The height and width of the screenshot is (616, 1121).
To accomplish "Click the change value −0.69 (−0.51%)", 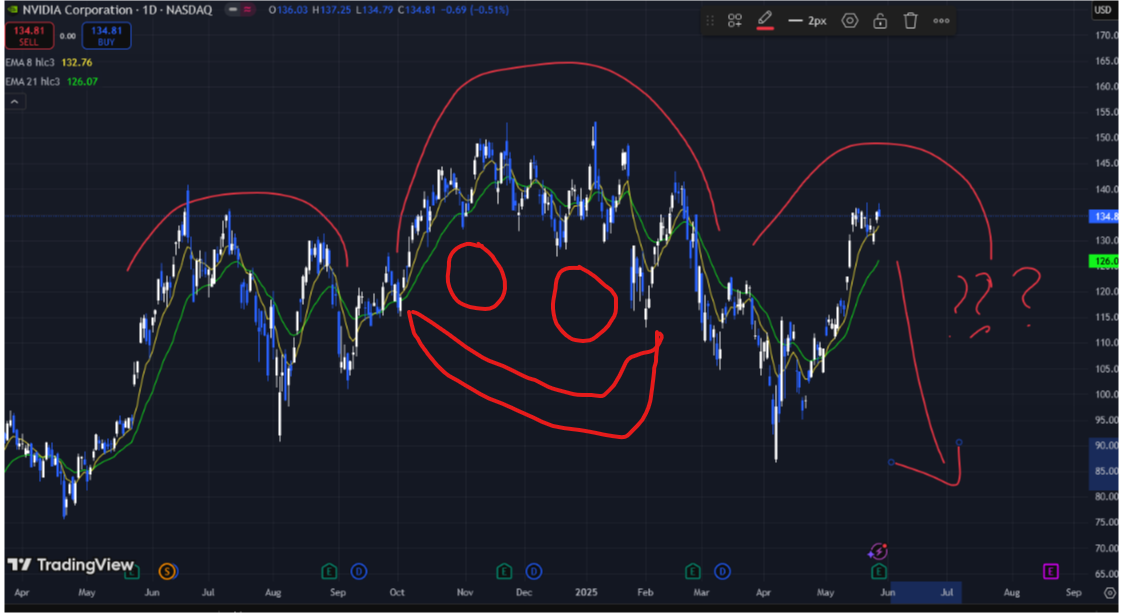I will 473,10.
